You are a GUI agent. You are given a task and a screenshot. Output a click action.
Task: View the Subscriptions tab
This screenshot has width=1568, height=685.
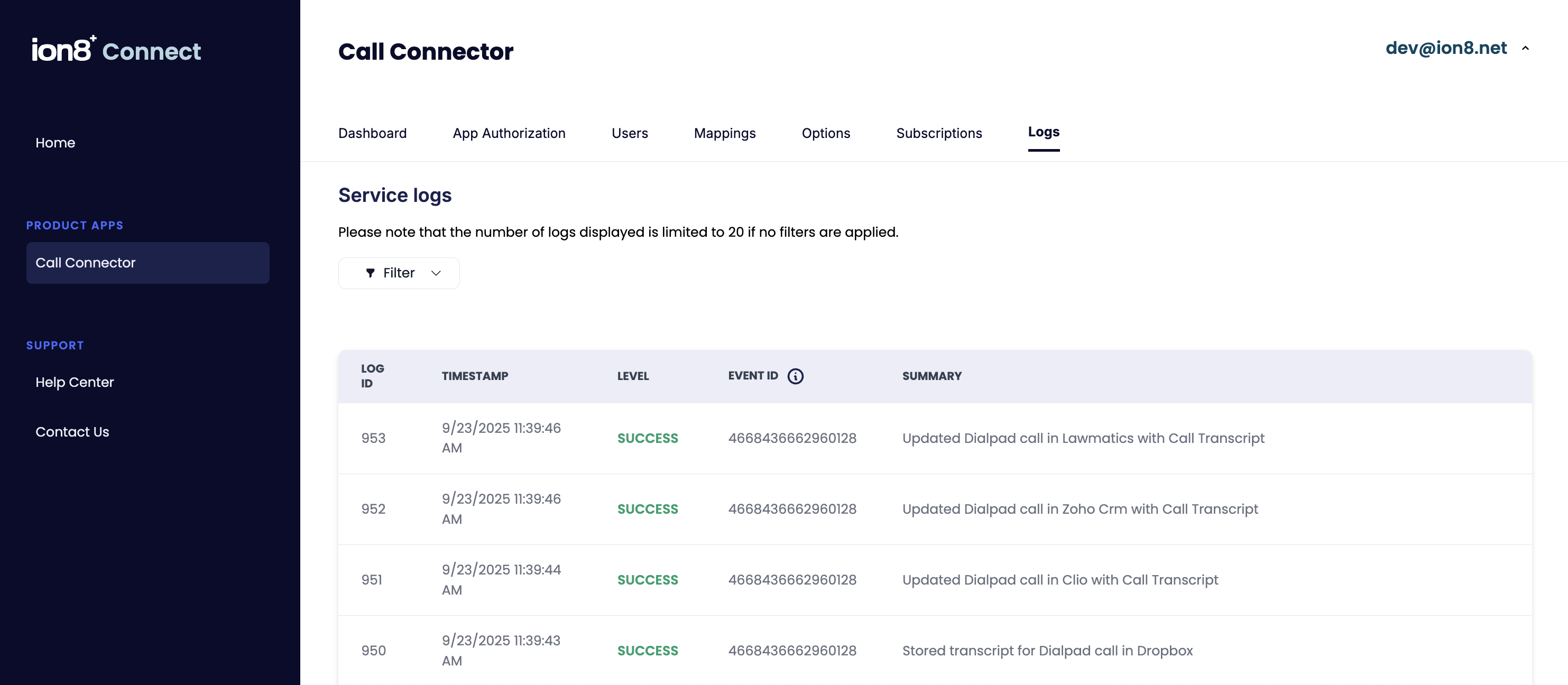[938, 133]
